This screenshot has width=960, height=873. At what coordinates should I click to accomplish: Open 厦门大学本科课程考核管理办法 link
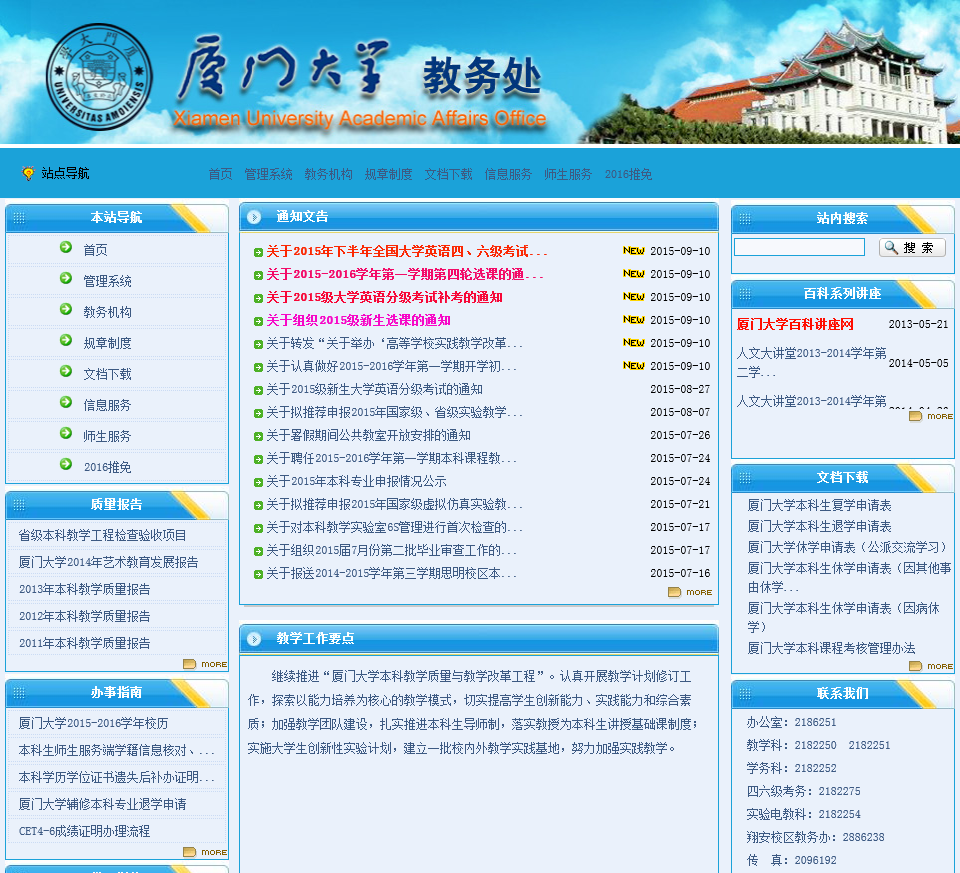coord(831,648)
